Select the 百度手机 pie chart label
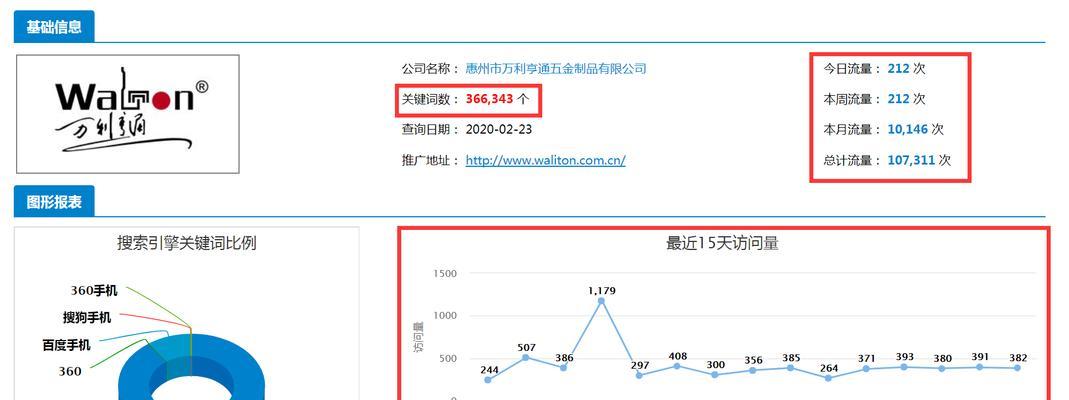 (x=66, y=345)
